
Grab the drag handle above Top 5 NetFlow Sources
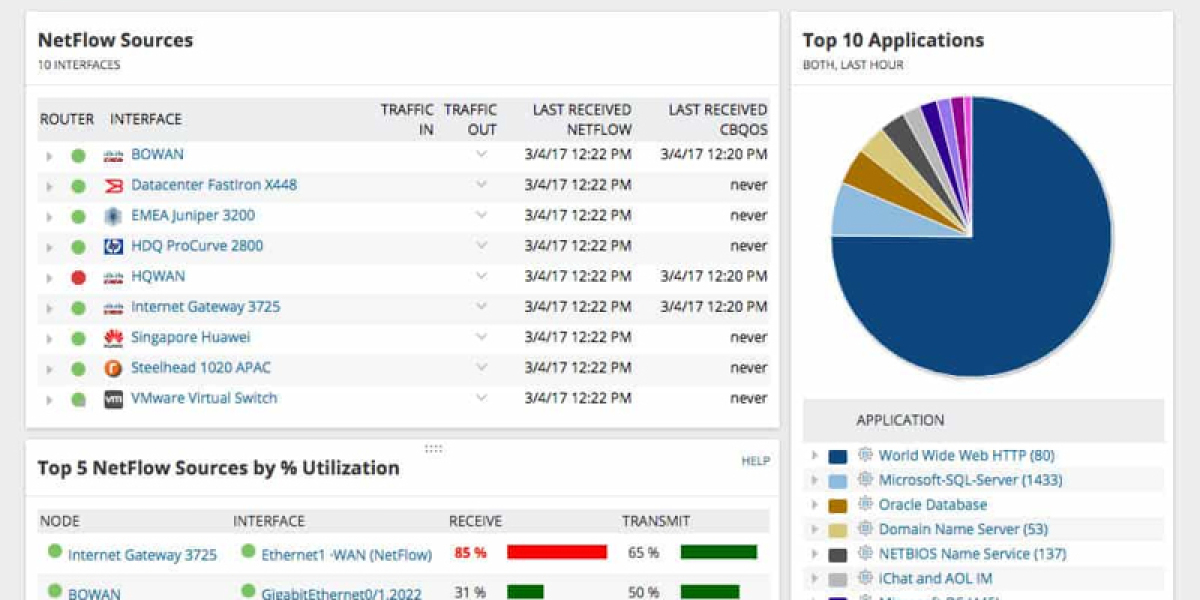[x=433, y=449]
